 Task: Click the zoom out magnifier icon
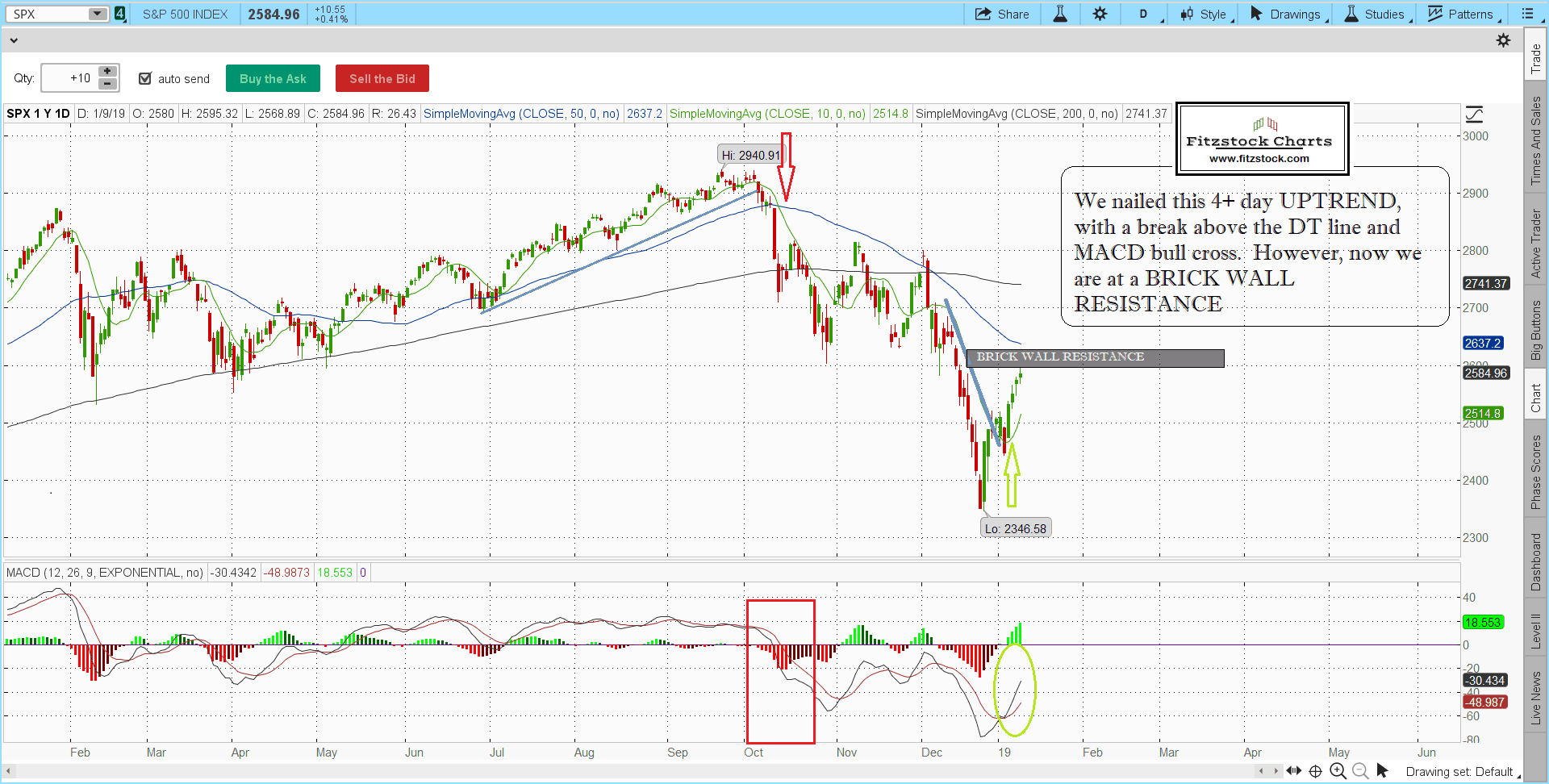1360,771
